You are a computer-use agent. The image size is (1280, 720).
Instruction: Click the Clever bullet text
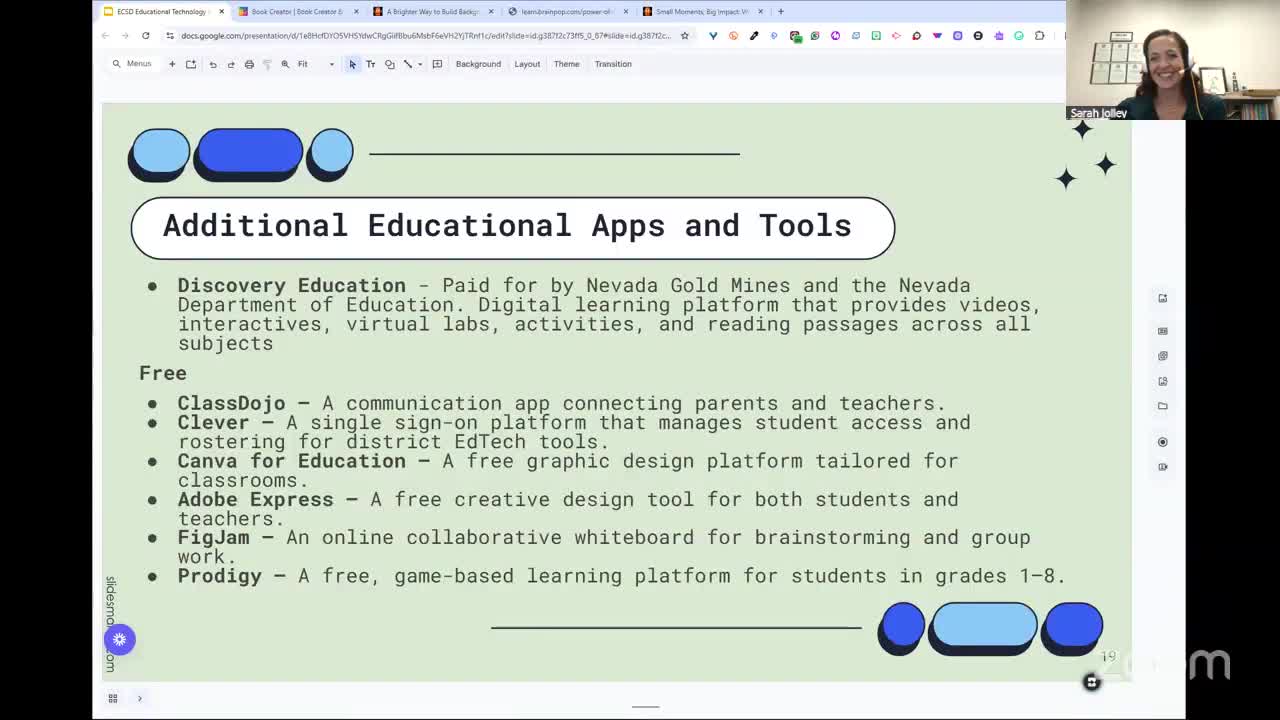click(574, 432)
